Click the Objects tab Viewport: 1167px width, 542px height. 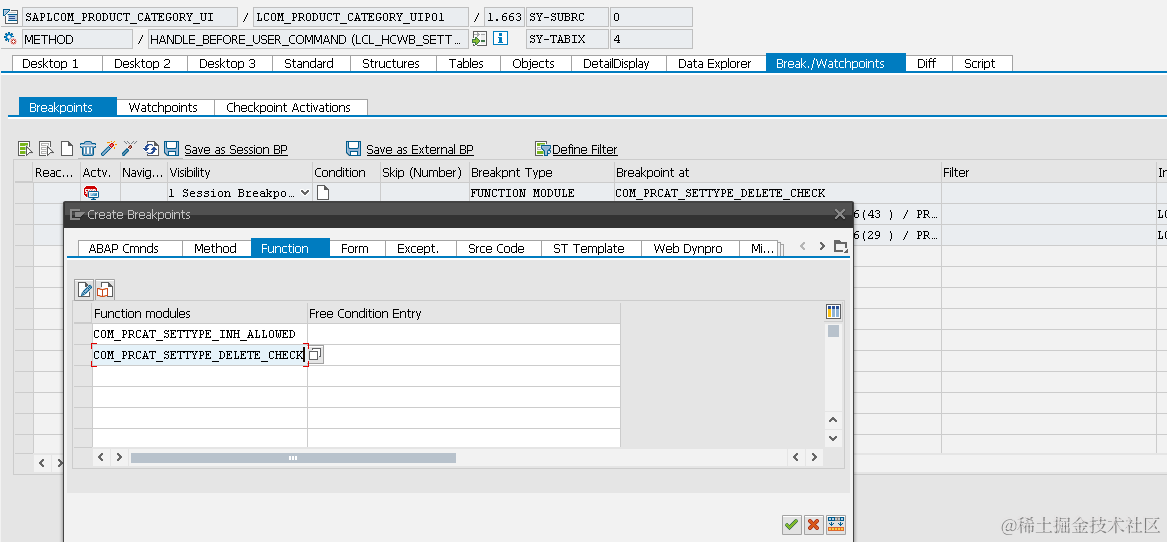click(534, 63)
